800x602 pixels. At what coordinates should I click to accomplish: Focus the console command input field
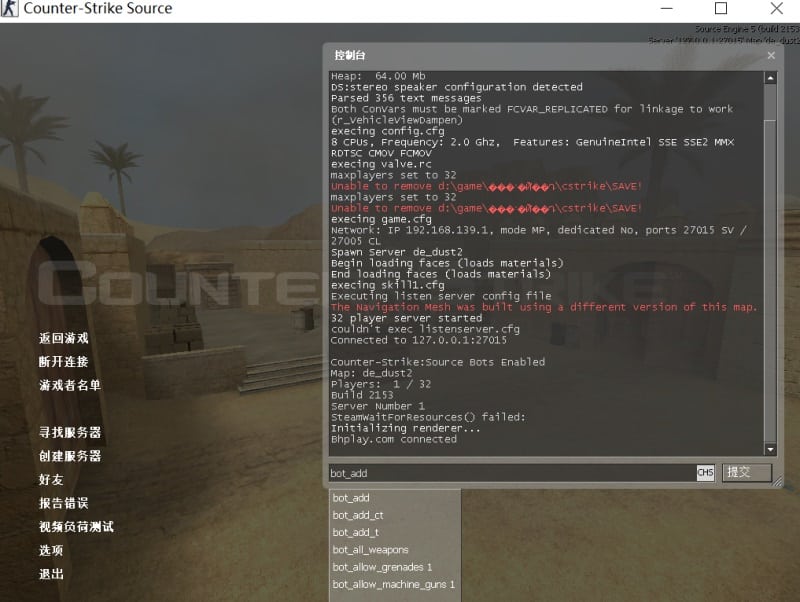point(510,472)
